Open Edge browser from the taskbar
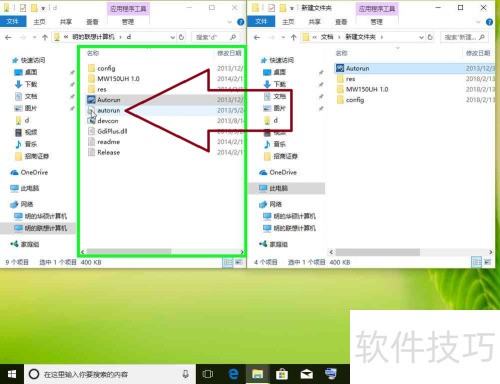This screenshot has height=384, width=500. point(233,374)
